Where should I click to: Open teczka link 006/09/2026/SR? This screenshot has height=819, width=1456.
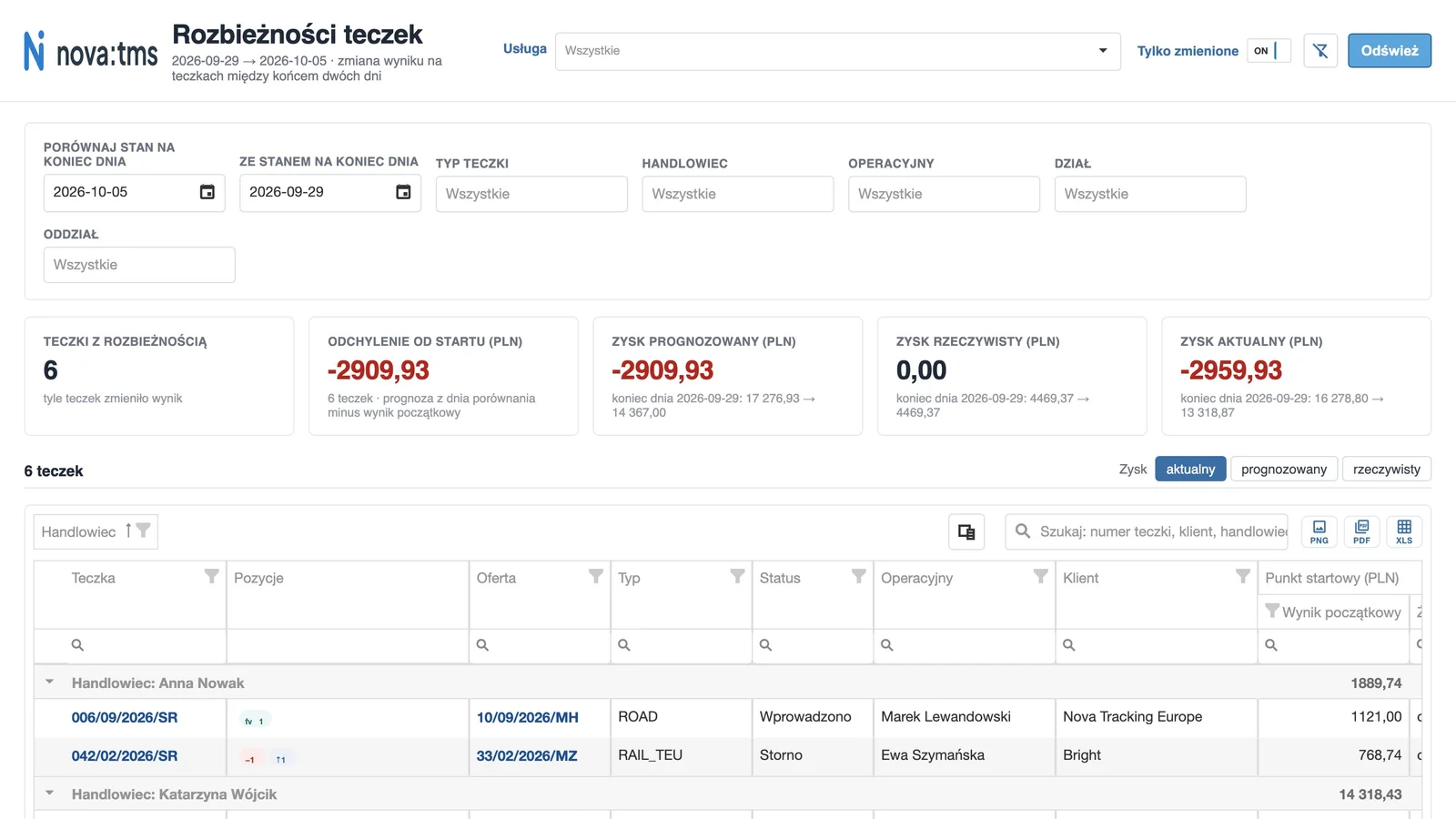pos(125,717)
